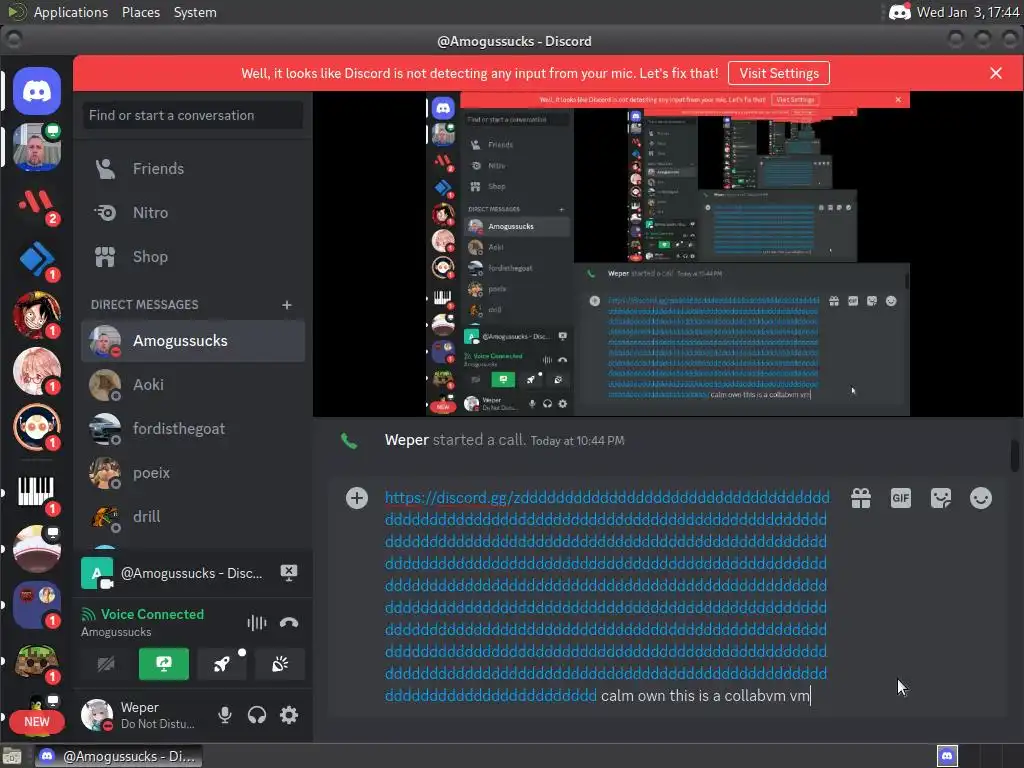This screenshot has height=768, width=1024.
Task: Turn on camera in voice panel
Action: (x=106, y=664)
